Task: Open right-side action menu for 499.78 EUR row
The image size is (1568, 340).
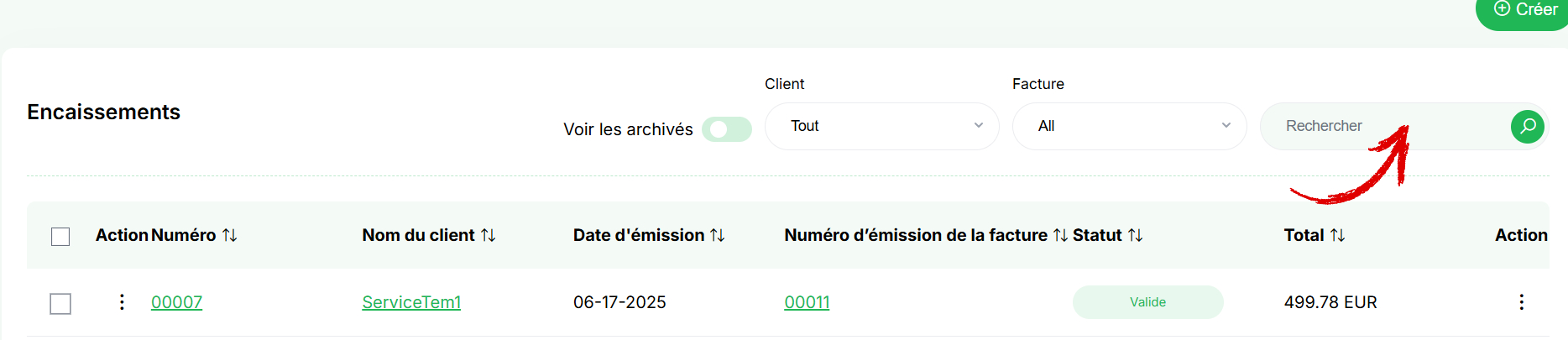Action: coord(1521,302)
